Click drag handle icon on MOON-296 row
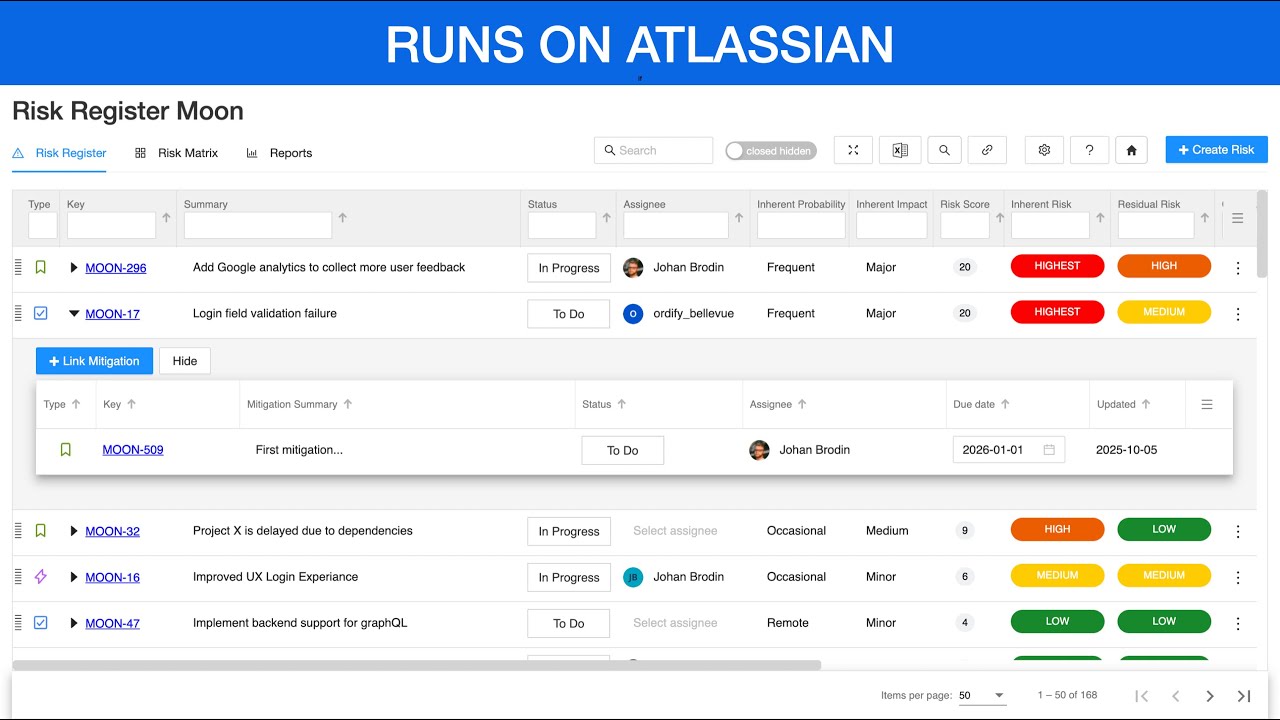Viewport: 1280px width, 720px height. point(18,267)
